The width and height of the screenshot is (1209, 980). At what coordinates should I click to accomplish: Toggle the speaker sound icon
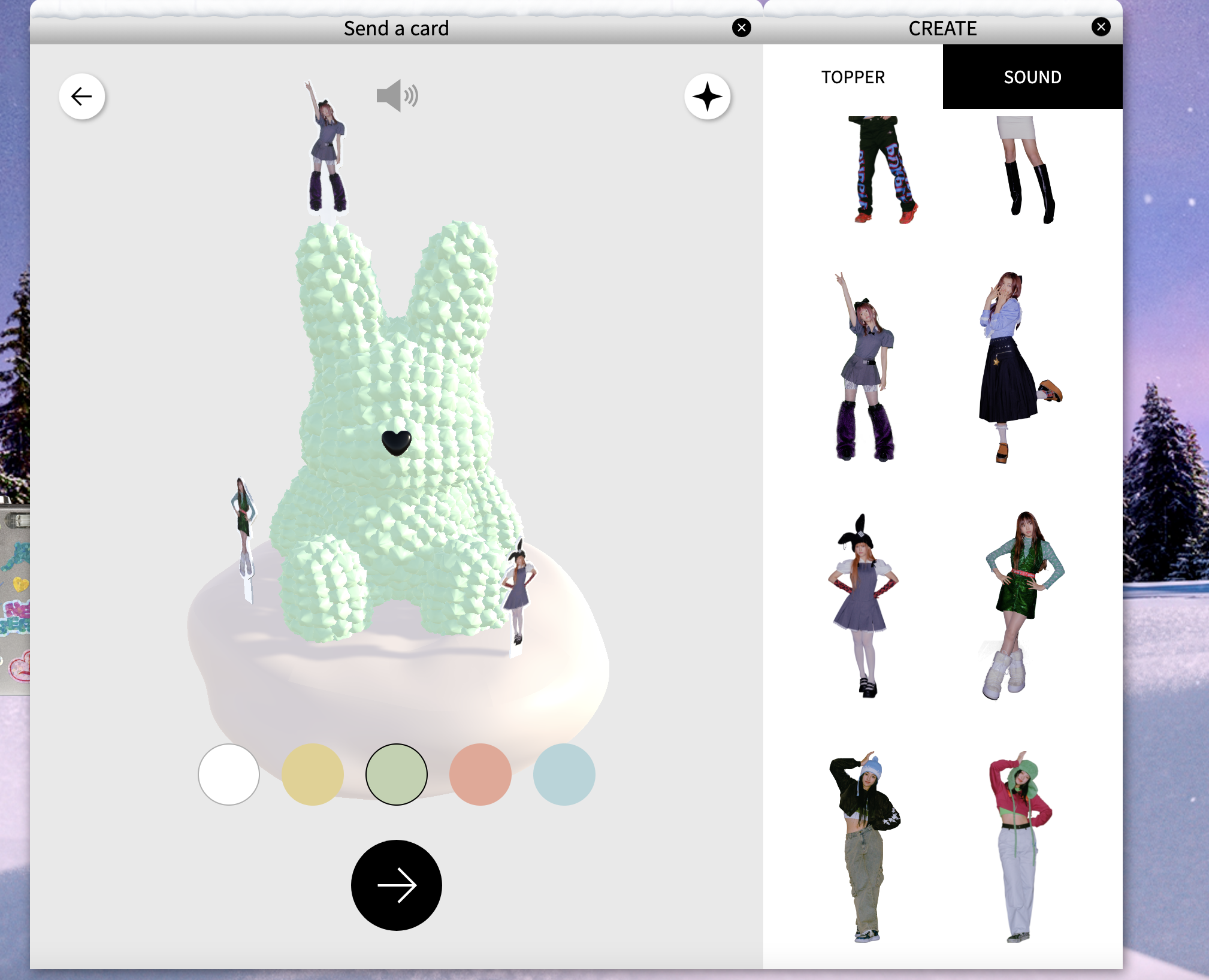[397, 96]
